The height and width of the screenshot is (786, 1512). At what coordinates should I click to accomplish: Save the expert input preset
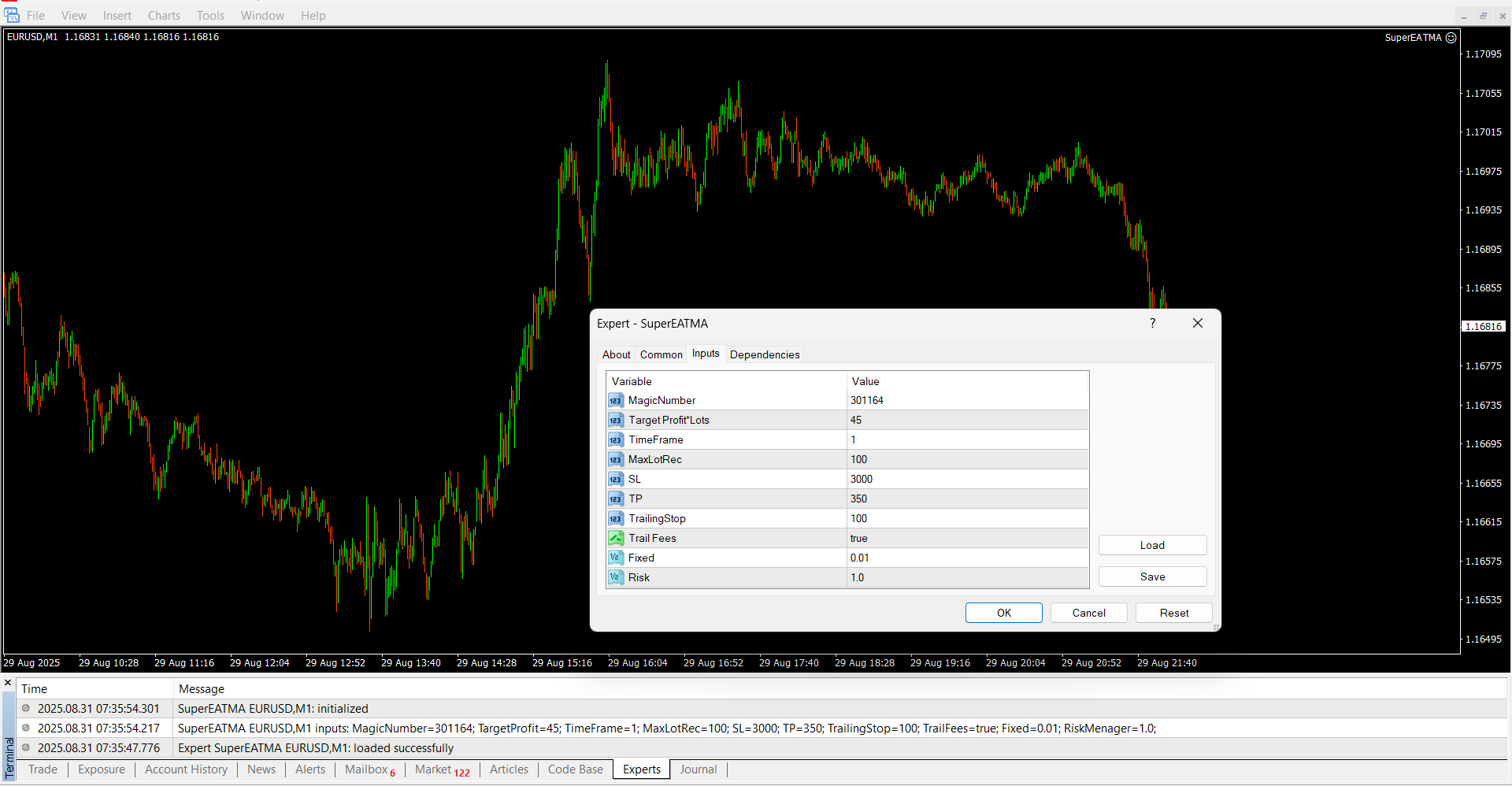coord(1151,577)
